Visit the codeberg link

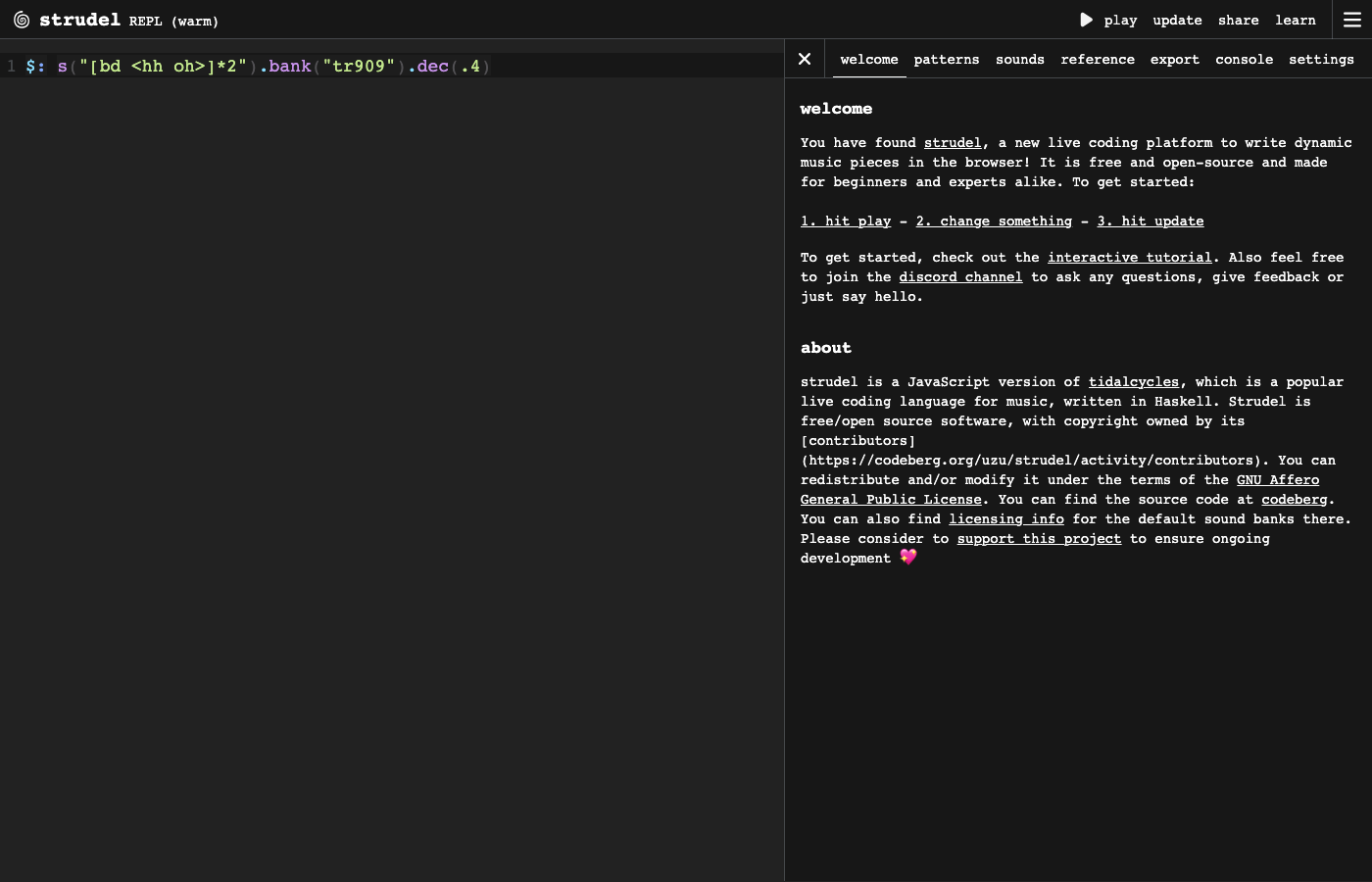point(1295,500)
